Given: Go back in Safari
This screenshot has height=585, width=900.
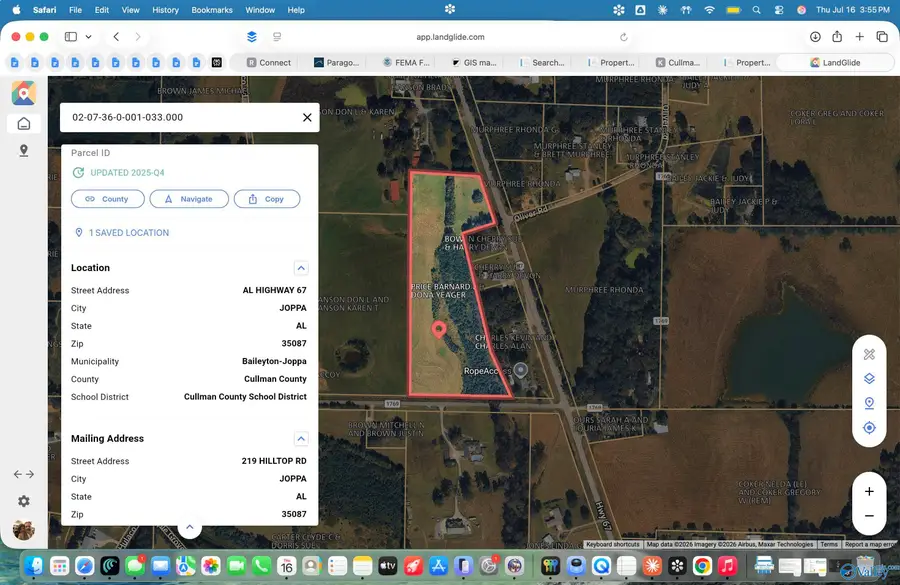Looking at the screenshot, I should pos(117,37).
